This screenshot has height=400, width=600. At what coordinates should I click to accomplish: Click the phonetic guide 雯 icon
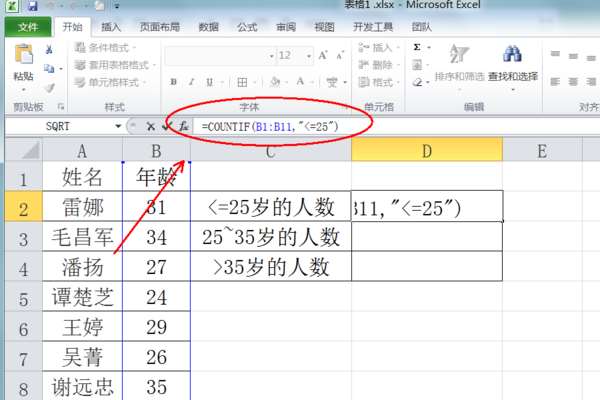tap(332, 82)
